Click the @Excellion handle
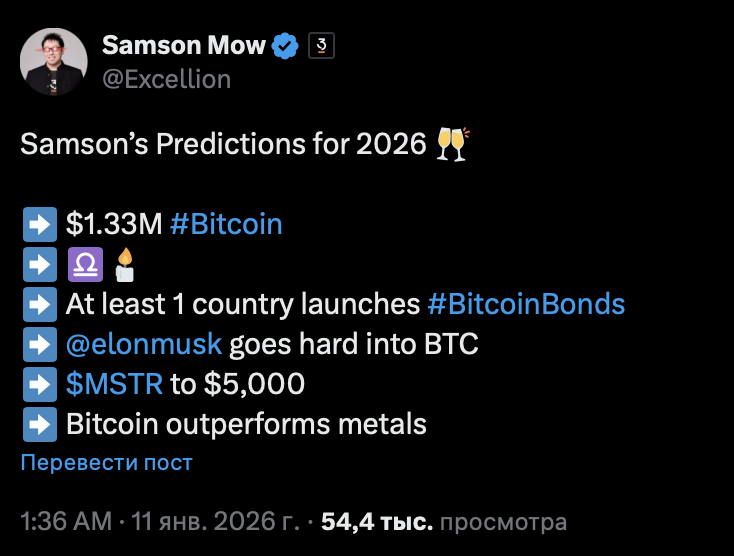 [x=166, y=78]
